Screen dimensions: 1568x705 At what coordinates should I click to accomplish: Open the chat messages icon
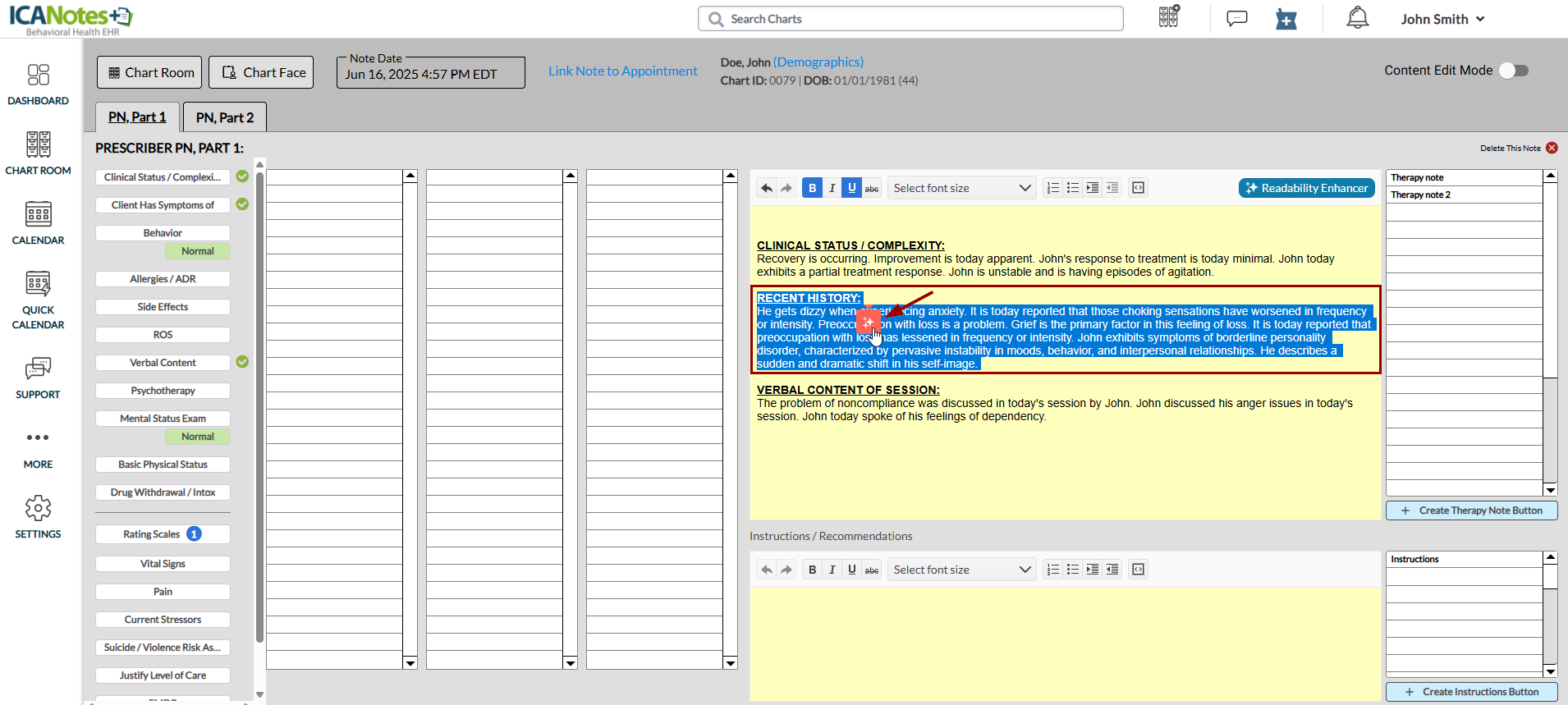coord(1236,18)
